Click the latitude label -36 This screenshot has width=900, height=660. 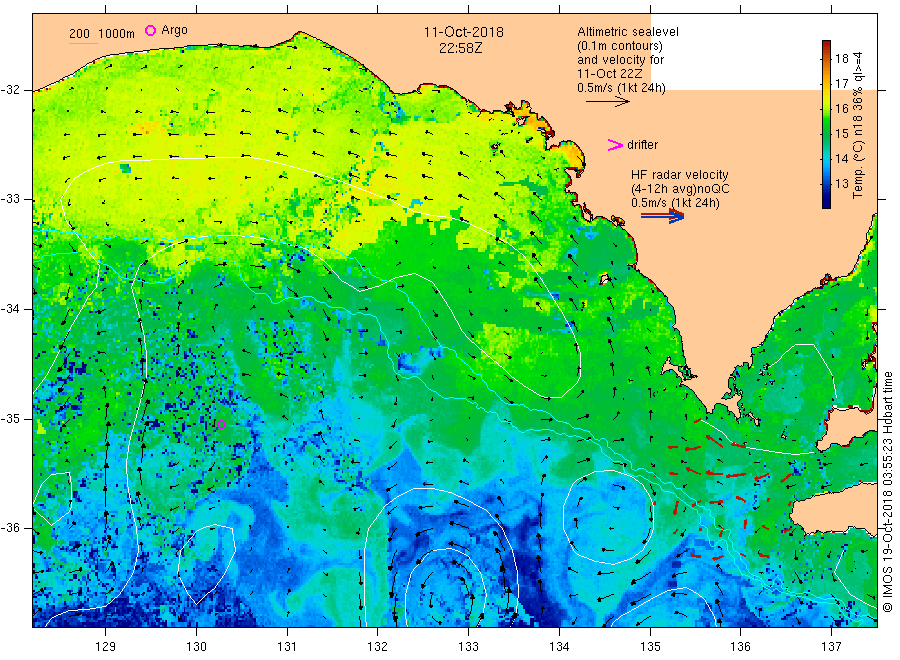10,528
